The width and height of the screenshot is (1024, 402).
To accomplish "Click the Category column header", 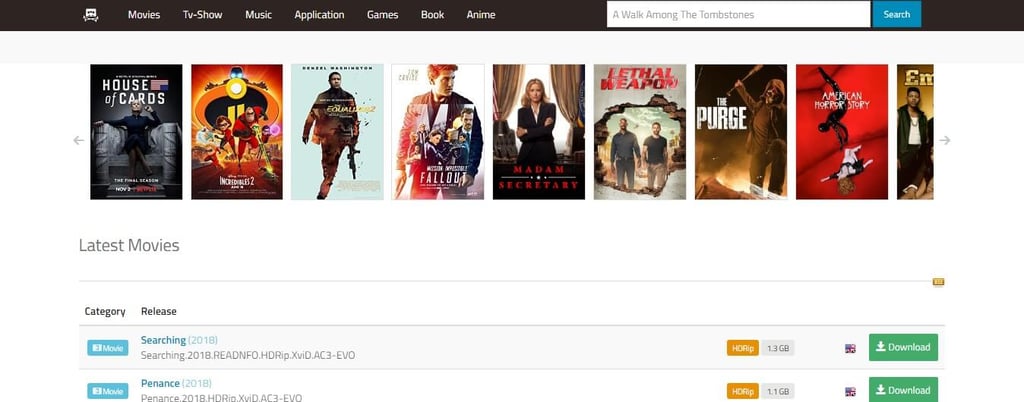I will pos(105,311).
